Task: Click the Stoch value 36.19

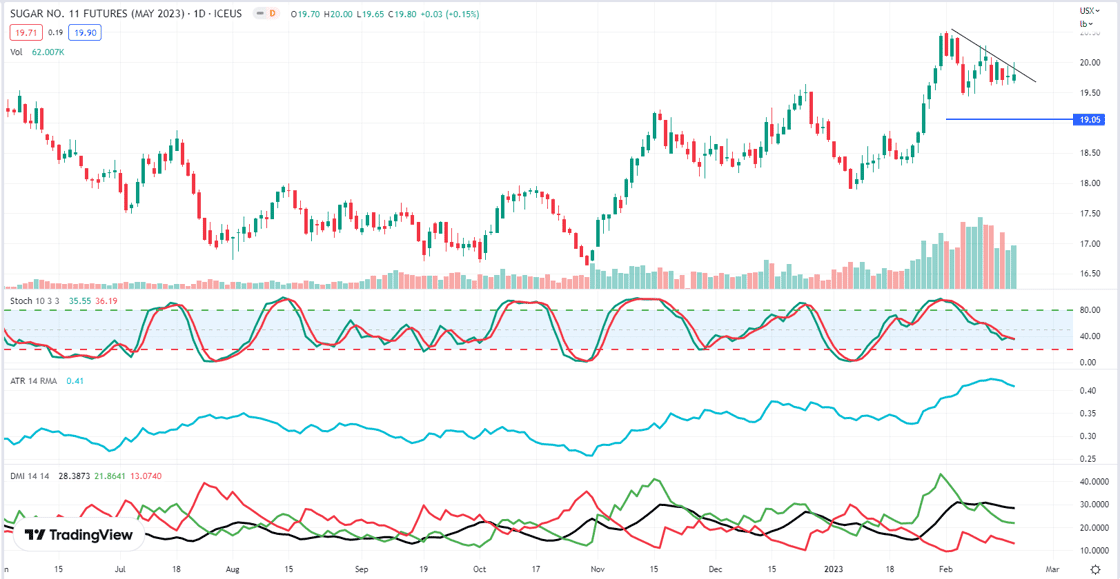Action: 106,301
